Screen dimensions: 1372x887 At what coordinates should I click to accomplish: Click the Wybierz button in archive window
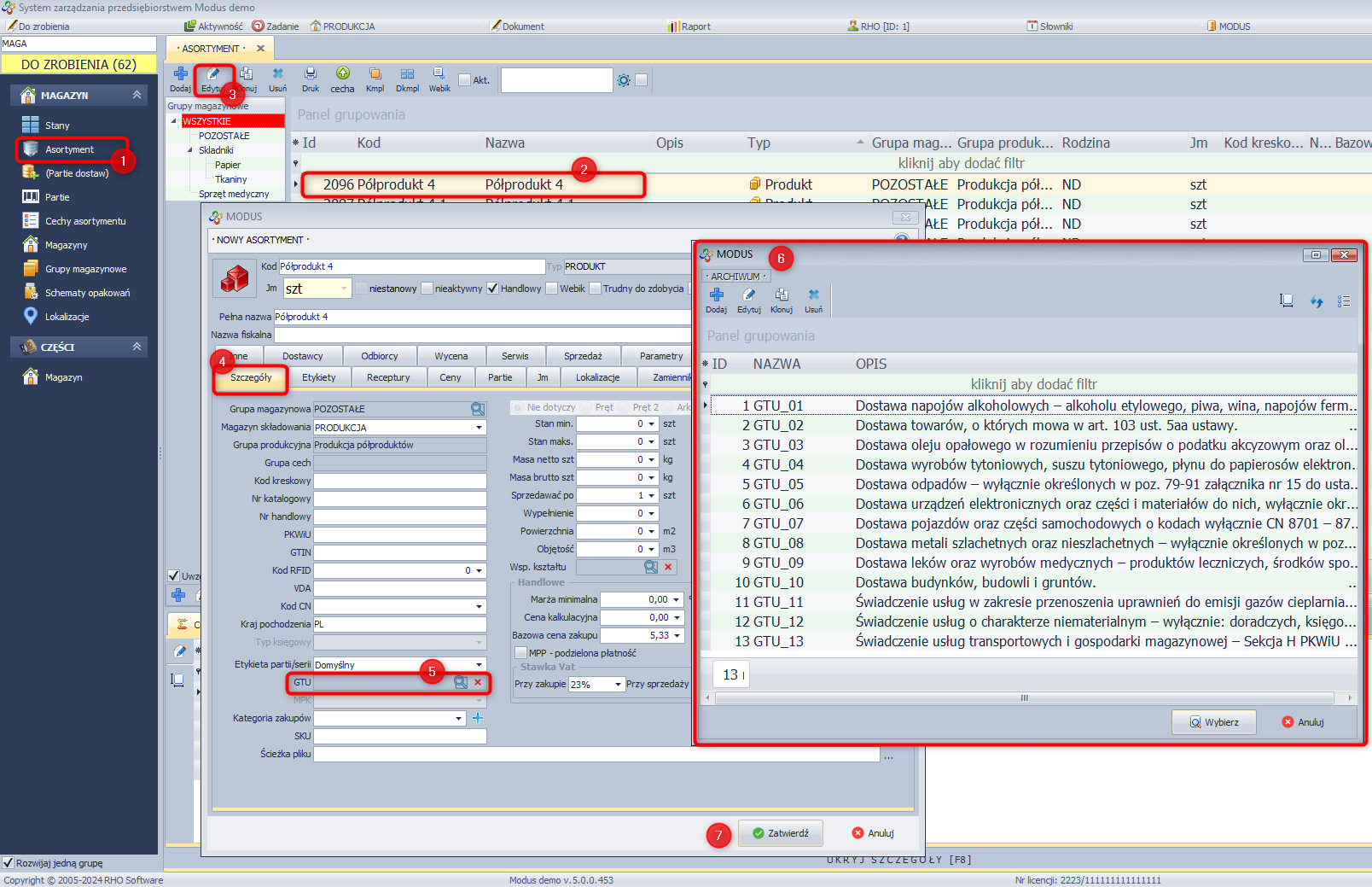click(1214, 722)
